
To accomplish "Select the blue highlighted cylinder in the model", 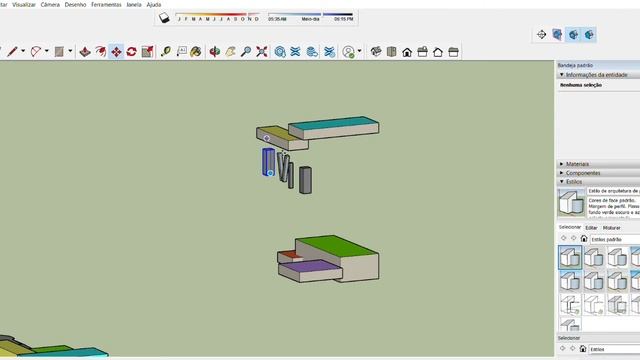I will click(268, 162).
